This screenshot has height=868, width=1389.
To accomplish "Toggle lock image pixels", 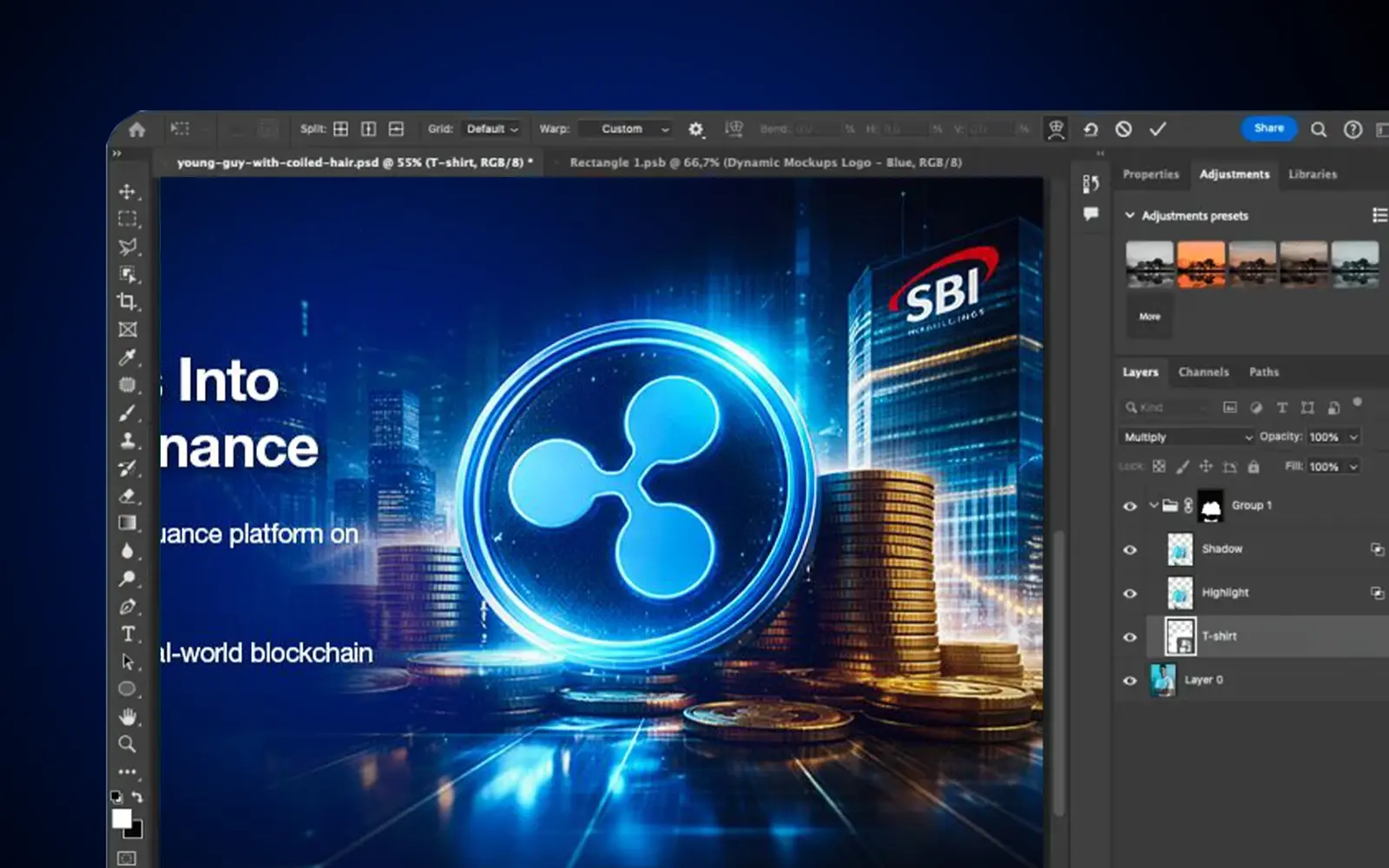I will point(1182,466).
